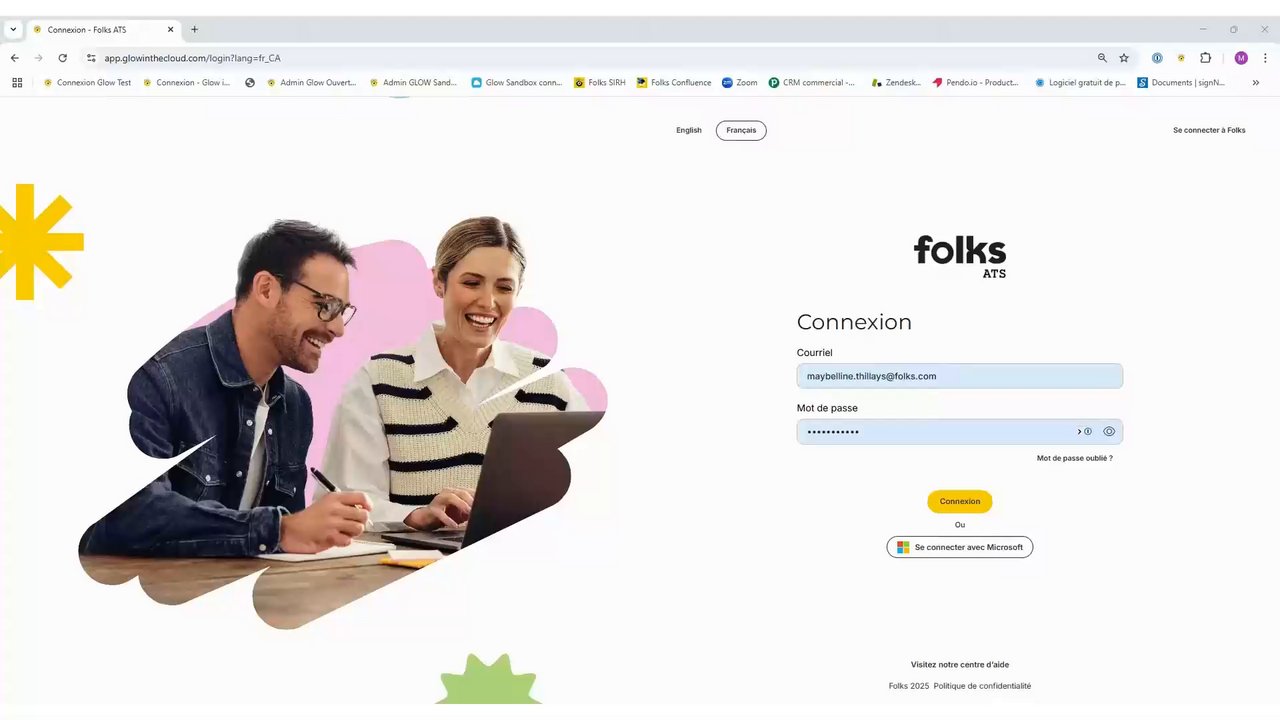Open the zoom magnifier icon in address bar

coord(1102,58)
